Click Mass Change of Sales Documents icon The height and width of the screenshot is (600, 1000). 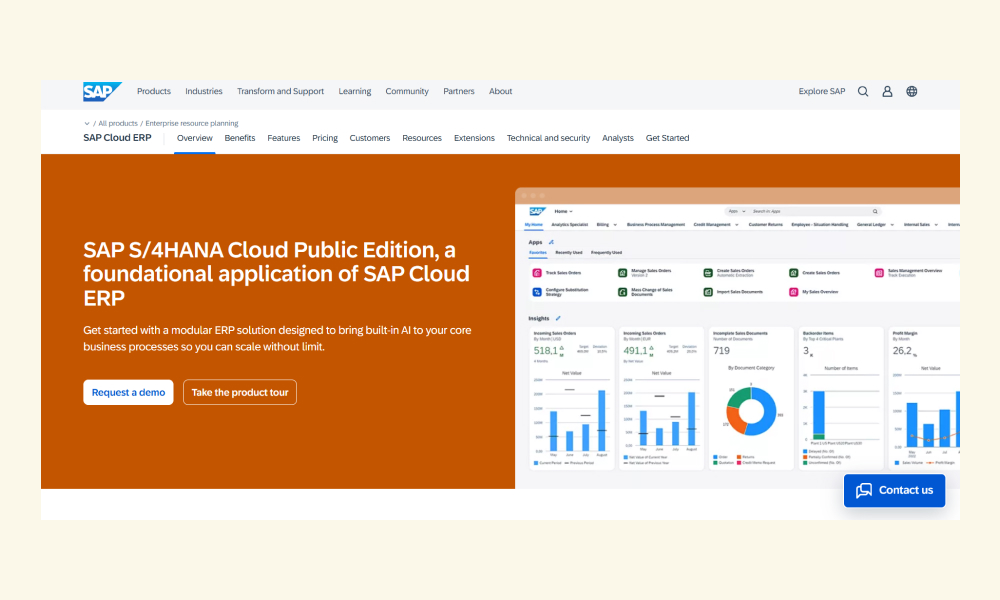pyautogui.click(x=622, y=292)
